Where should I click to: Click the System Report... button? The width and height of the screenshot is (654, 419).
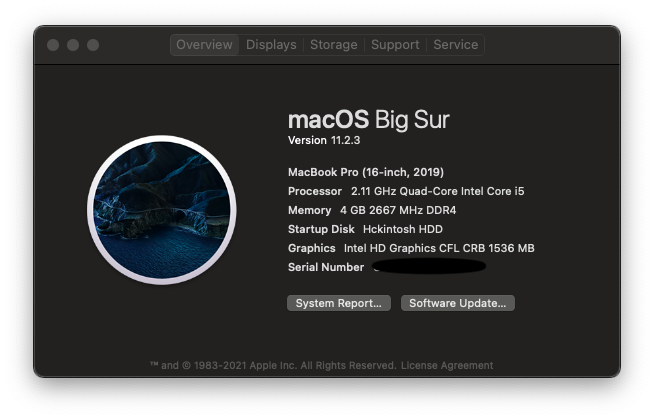click(339, 303)
